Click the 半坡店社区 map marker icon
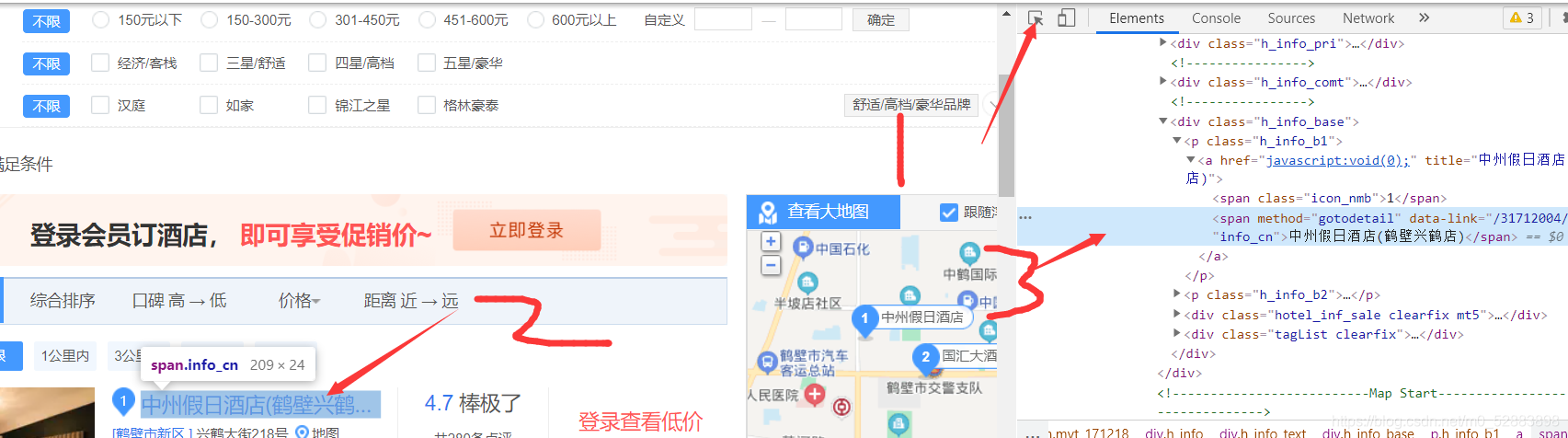Viewport: 1568px width, 438px height. click(x=807, y=282)
